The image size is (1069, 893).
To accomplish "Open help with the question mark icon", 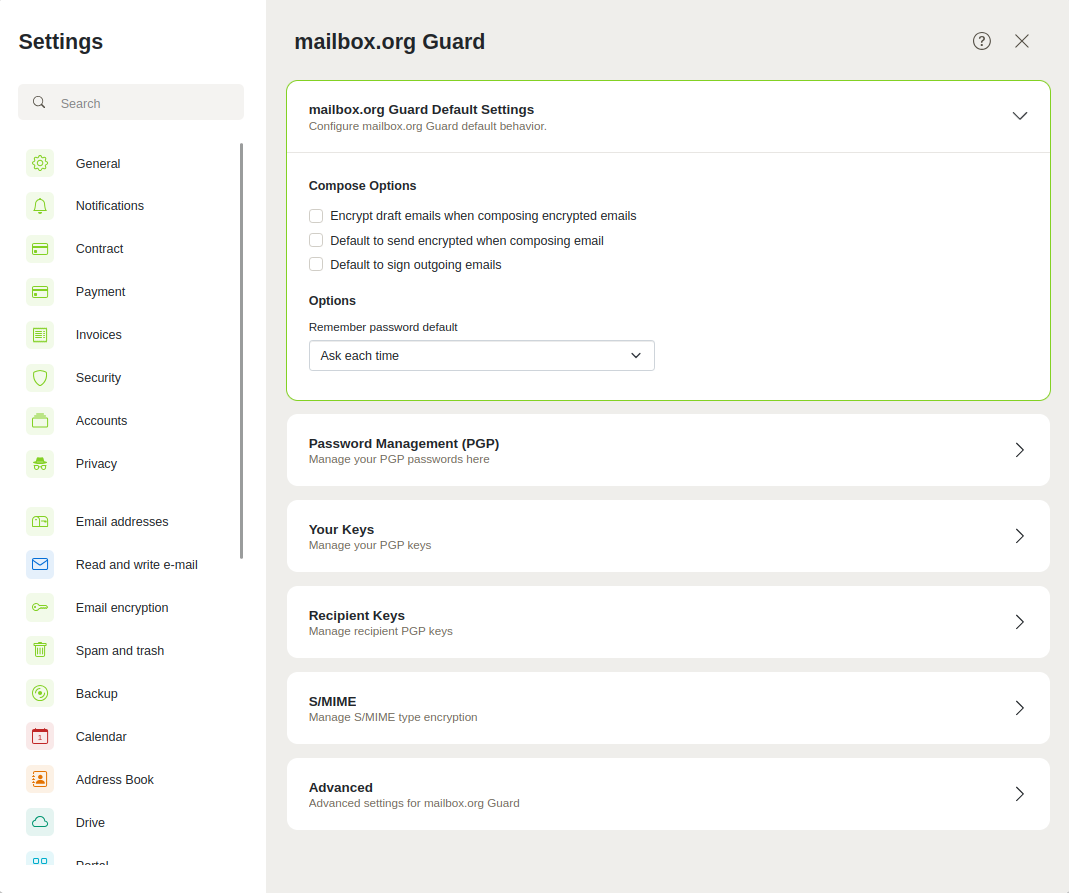I will click(x=982, y=41).
